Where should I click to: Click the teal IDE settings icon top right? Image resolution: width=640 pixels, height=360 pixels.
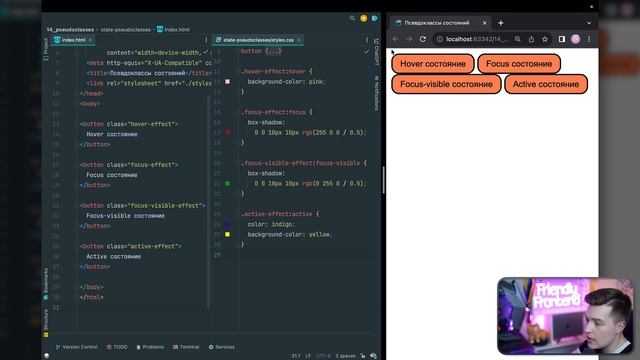point(374,18)
